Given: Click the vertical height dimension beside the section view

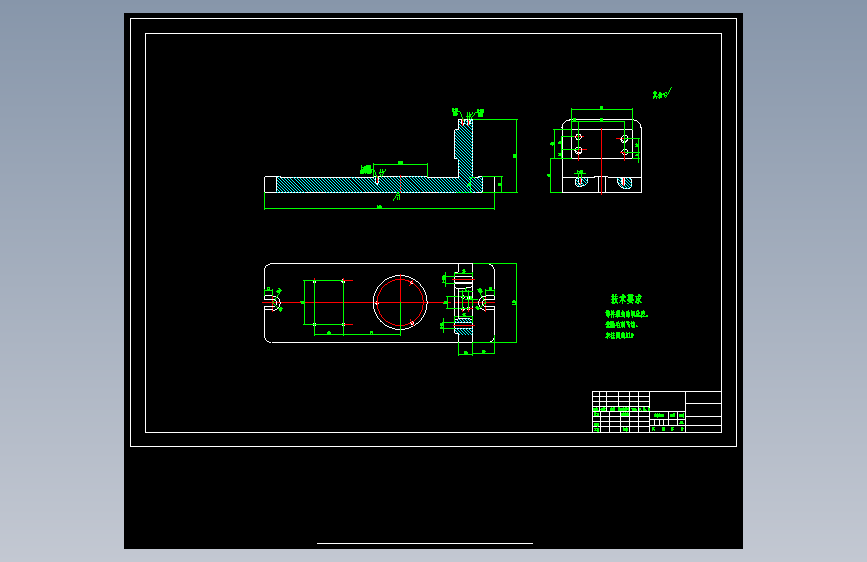Looking at the screenshot, I should [x=516, y=156].
